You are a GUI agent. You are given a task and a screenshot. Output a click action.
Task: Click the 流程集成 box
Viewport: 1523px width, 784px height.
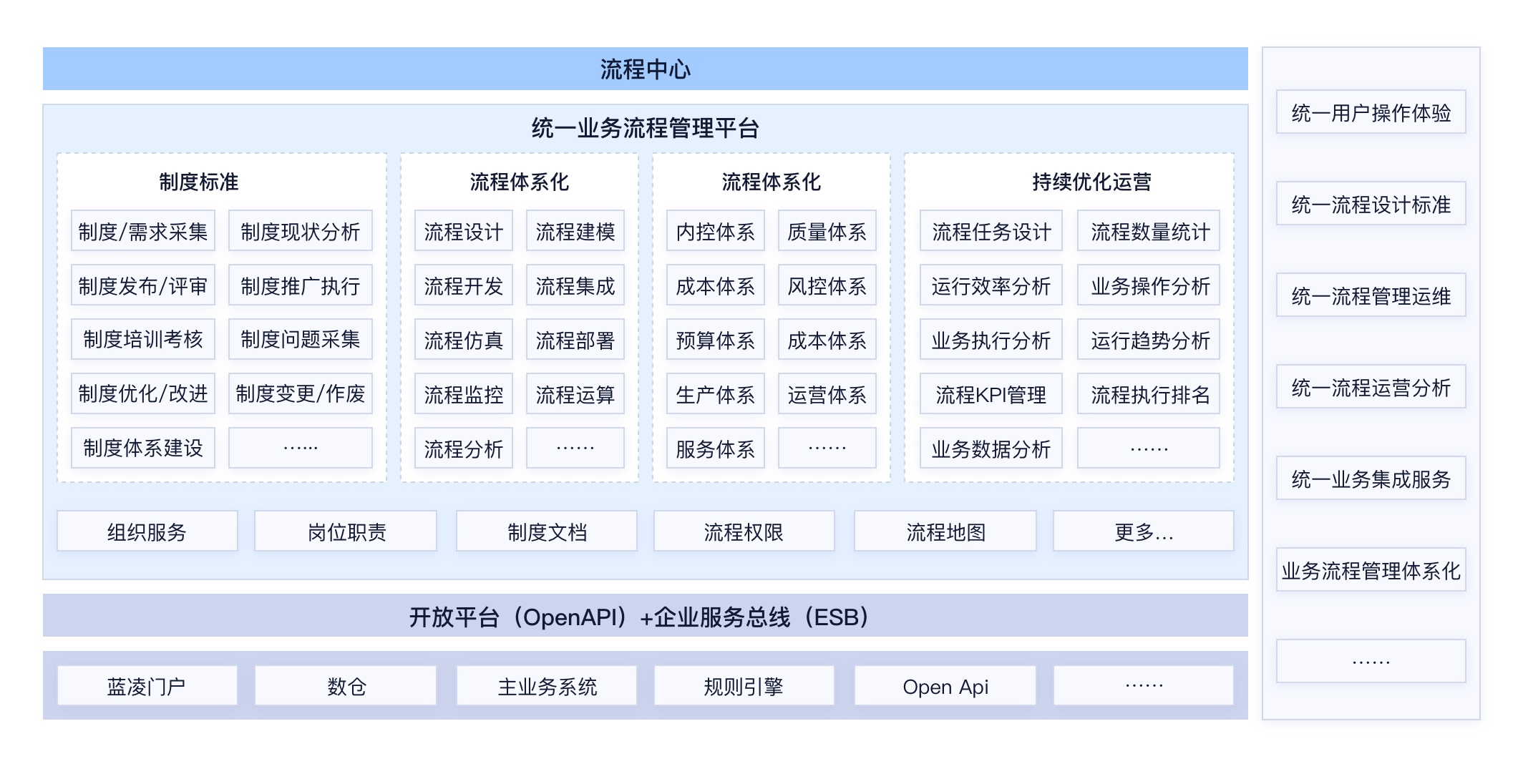[x=575, y=285]
